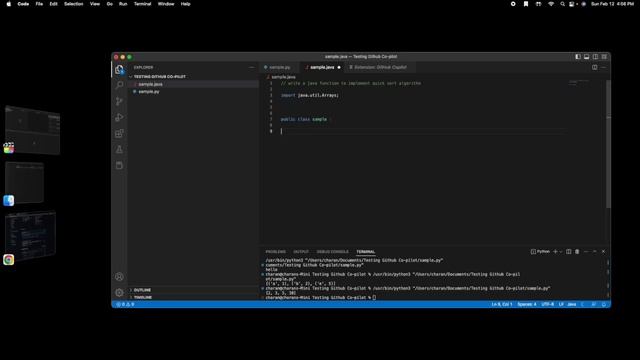This screenshot has width=640, height=360.
Task: Open the Selection menu
Action: (73, 4)
